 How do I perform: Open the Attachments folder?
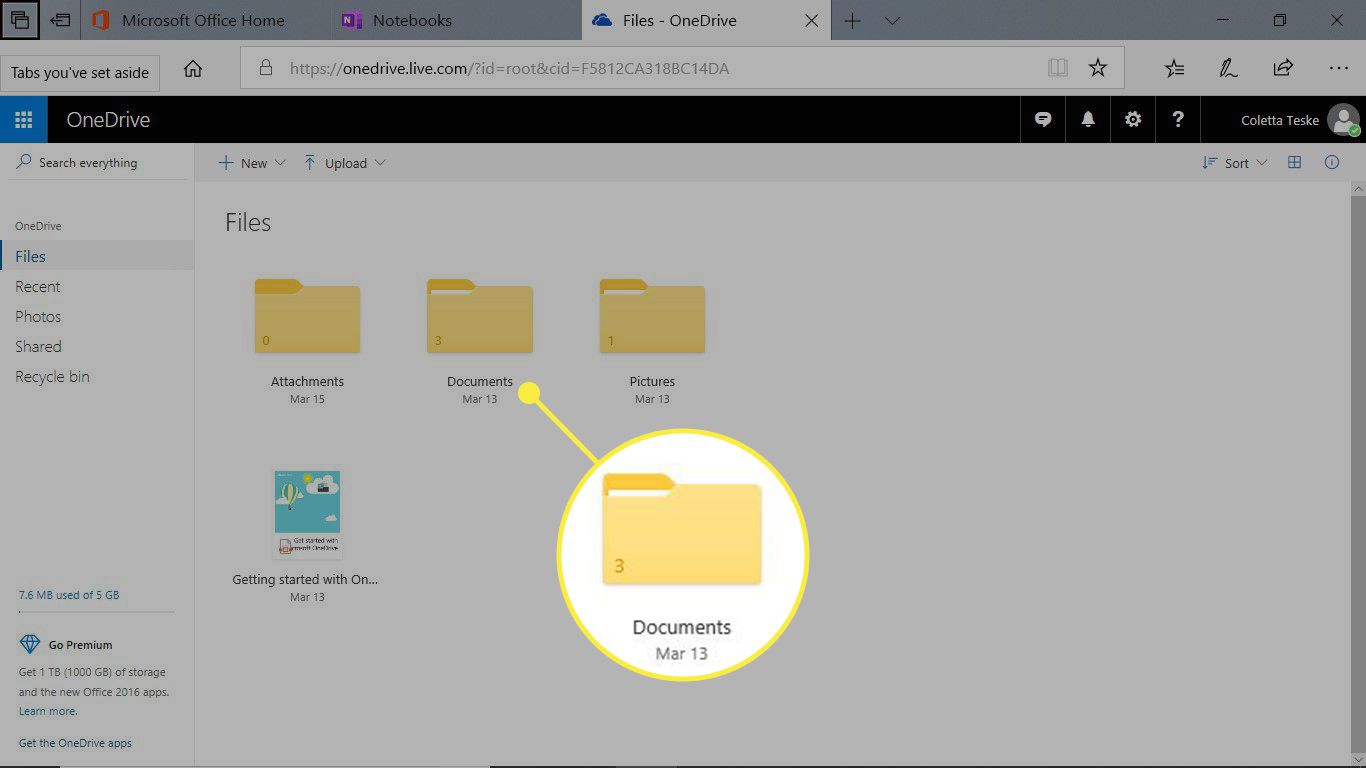307,316
